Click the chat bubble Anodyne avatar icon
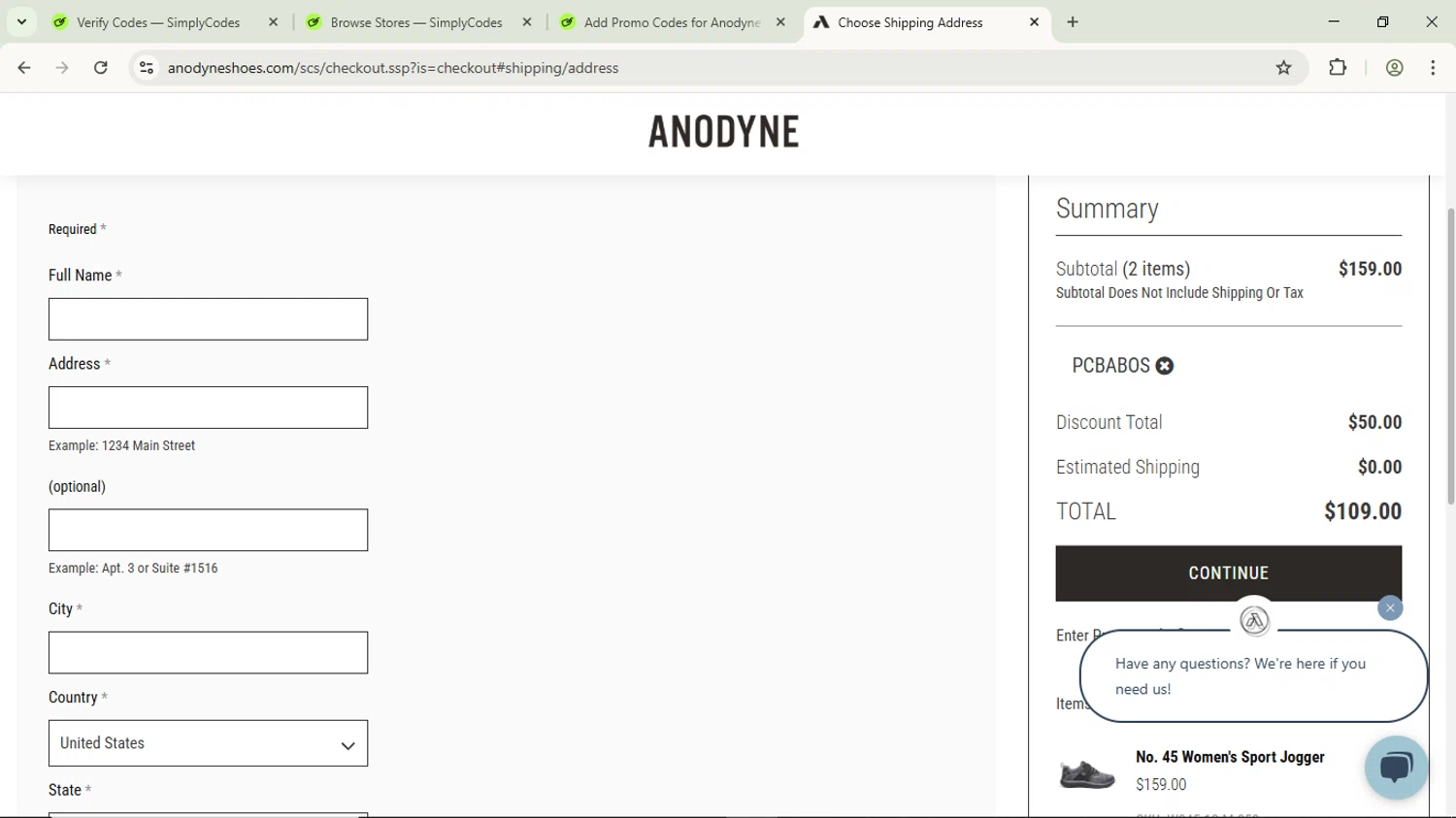 (1254, 621)
